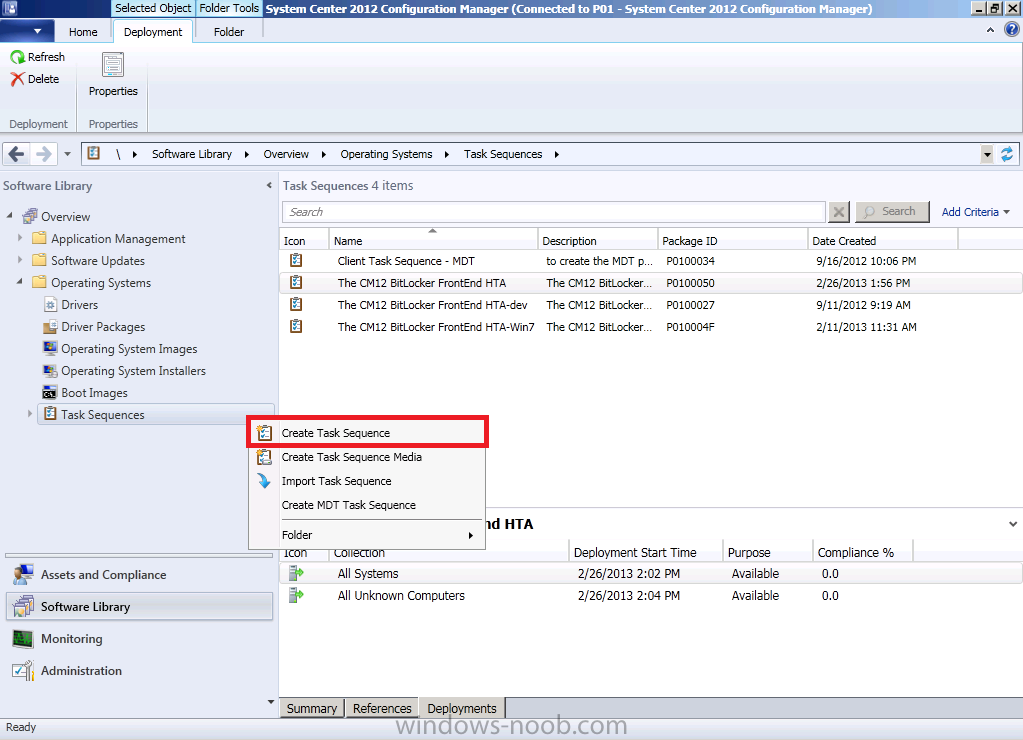Switch to the Folder ribbon tab

[229, 32]
